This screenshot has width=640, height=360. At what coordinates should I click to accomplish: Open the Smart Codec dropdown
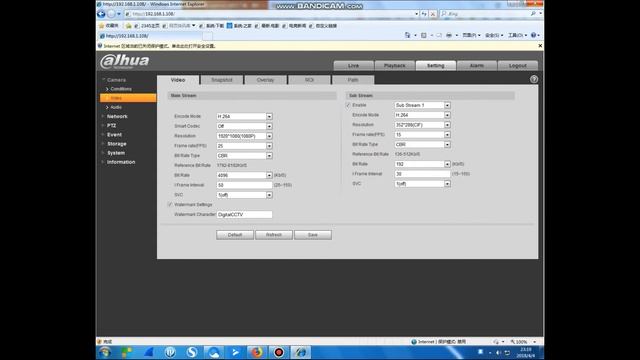269,126
